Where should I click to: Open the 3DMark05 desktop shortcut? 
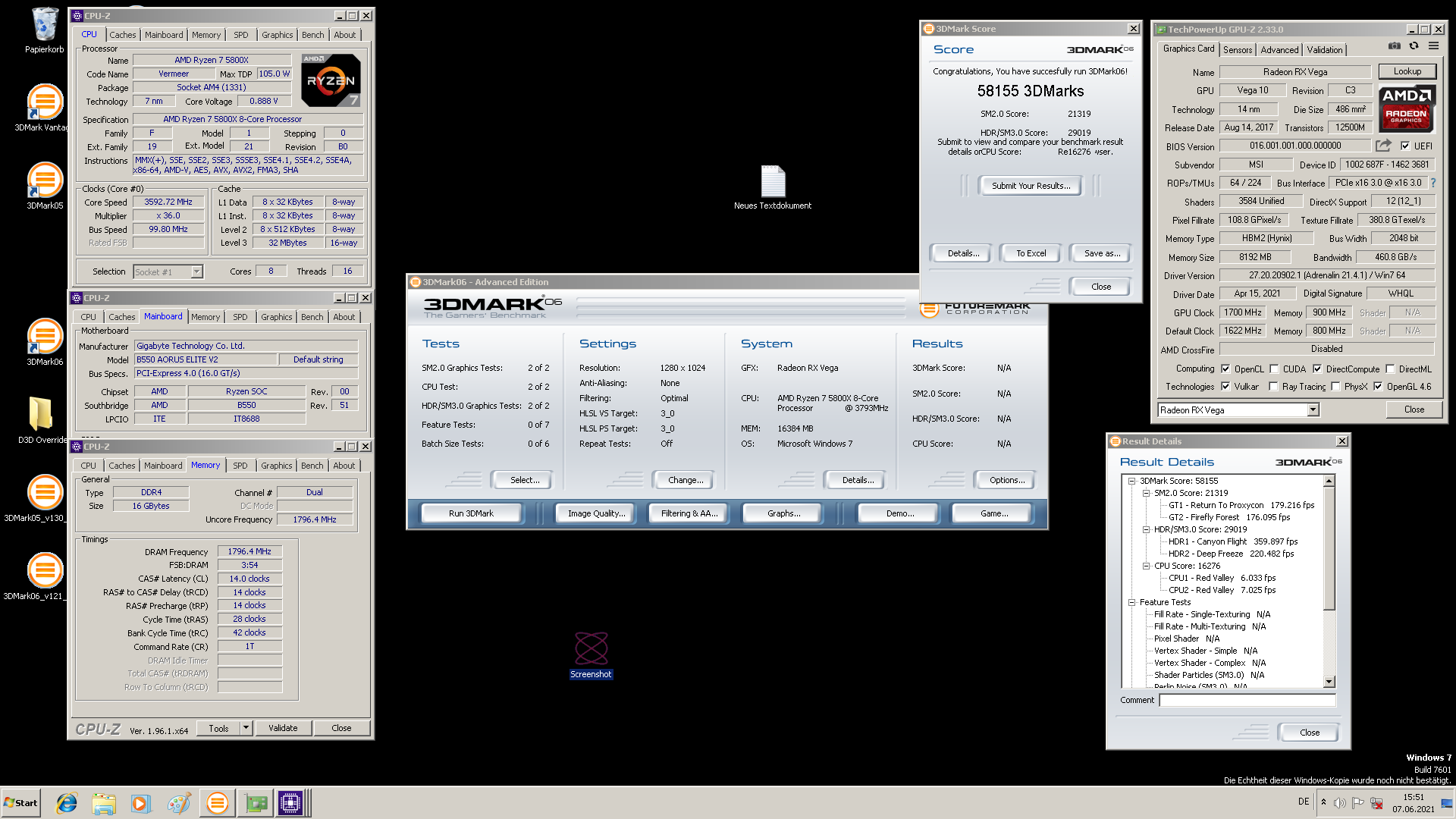45,180
